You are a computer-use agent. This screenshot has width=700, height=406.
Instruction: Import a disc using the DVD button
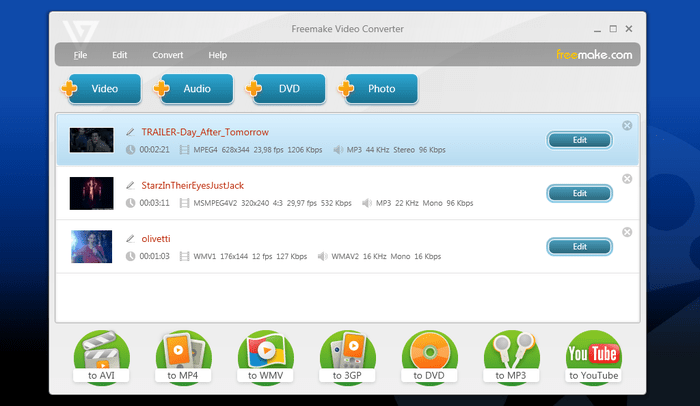click(x=286, y=89)
